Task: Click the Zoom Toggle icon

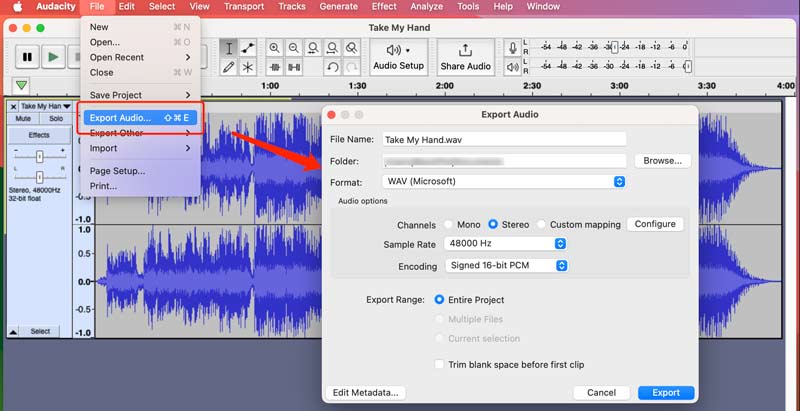Action: pyautogui.click(x=351, y=48)
